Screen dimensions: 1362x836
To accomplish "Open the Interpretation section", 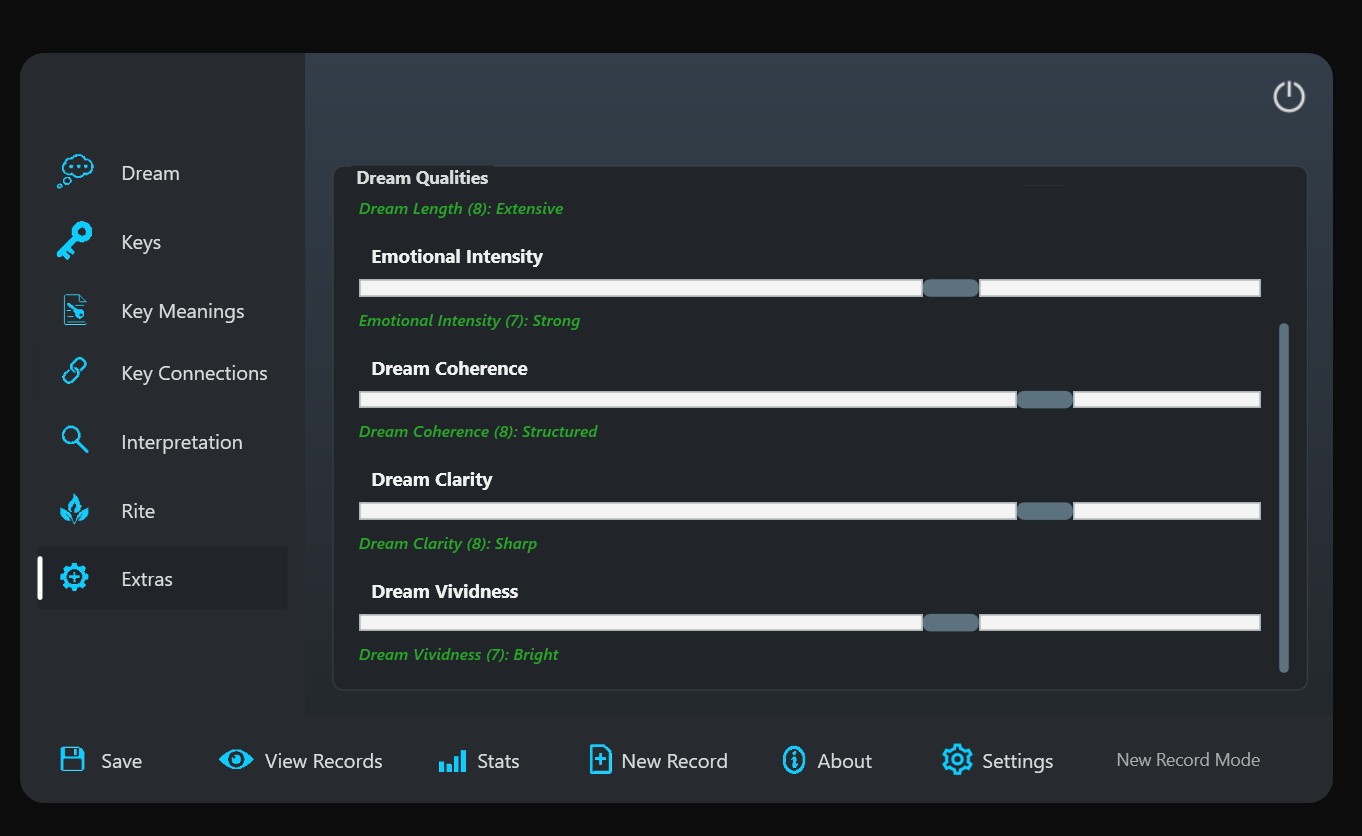I will (x=182, y=442).
